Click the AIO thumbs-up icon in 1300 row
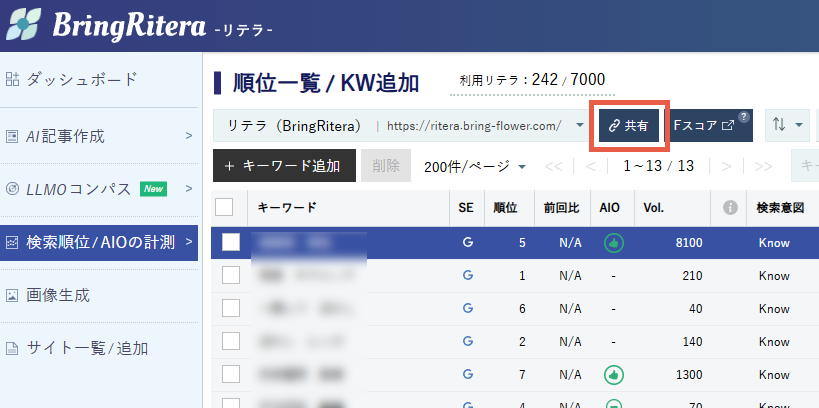This screenshot has width=819, height=408. coord(614,375)
